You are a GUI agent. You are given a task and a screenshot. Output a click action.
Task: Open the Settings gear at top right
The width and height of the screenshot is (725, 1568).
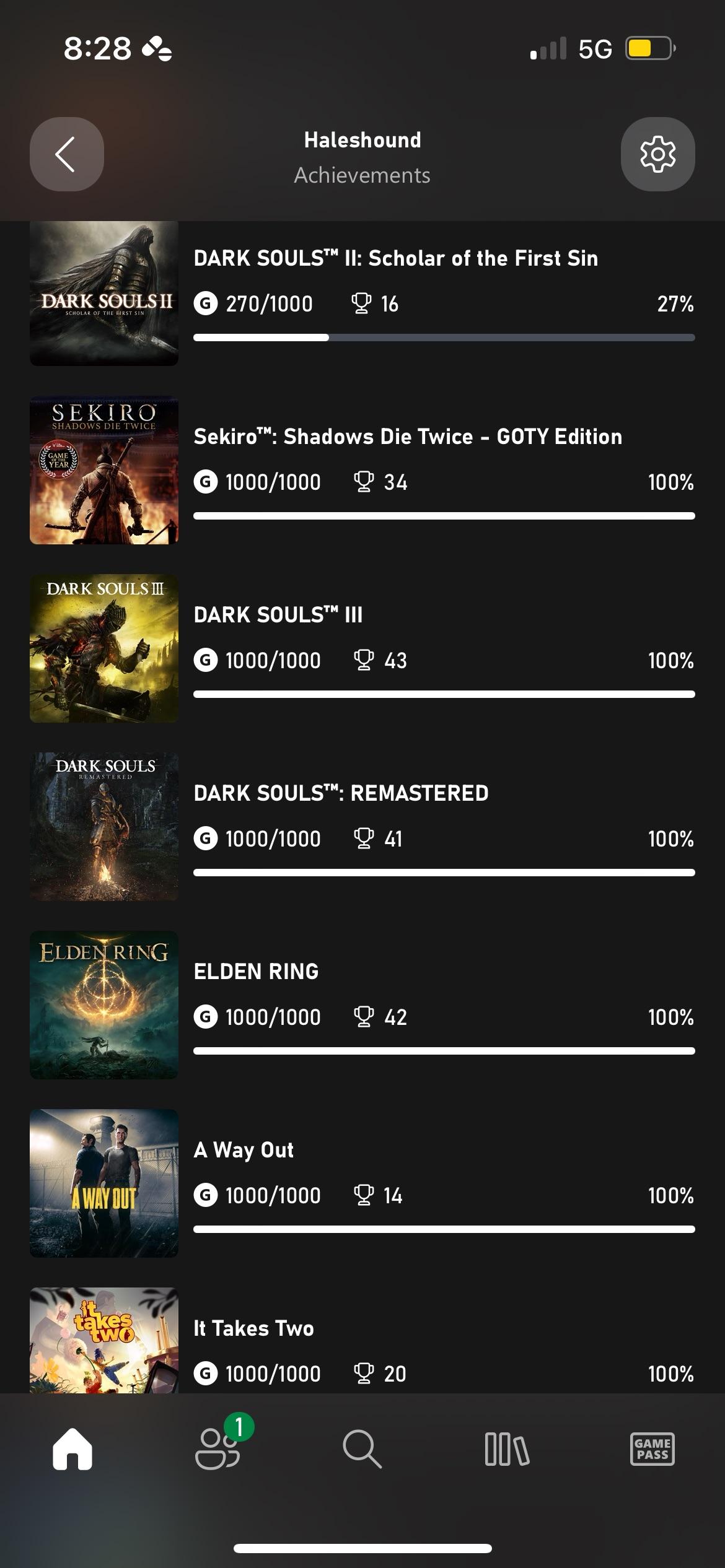click(658, 155)
